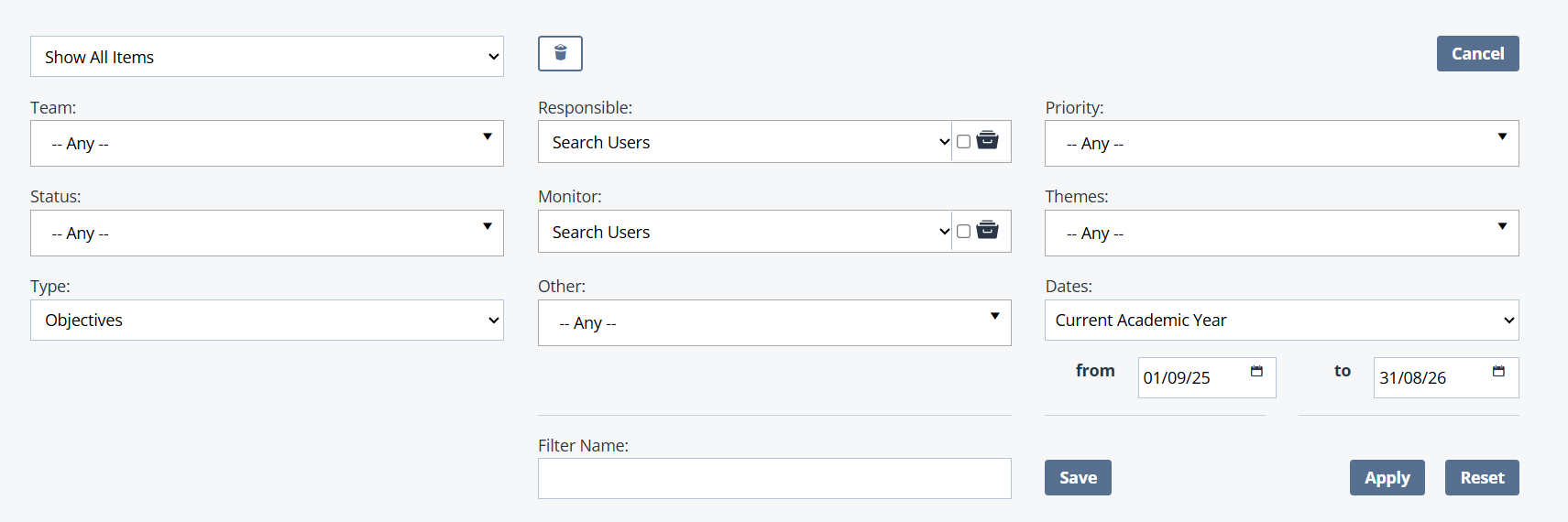Expand the Themes dropdown
This screenshot has width=1568, height=522.
(1281, 233)
